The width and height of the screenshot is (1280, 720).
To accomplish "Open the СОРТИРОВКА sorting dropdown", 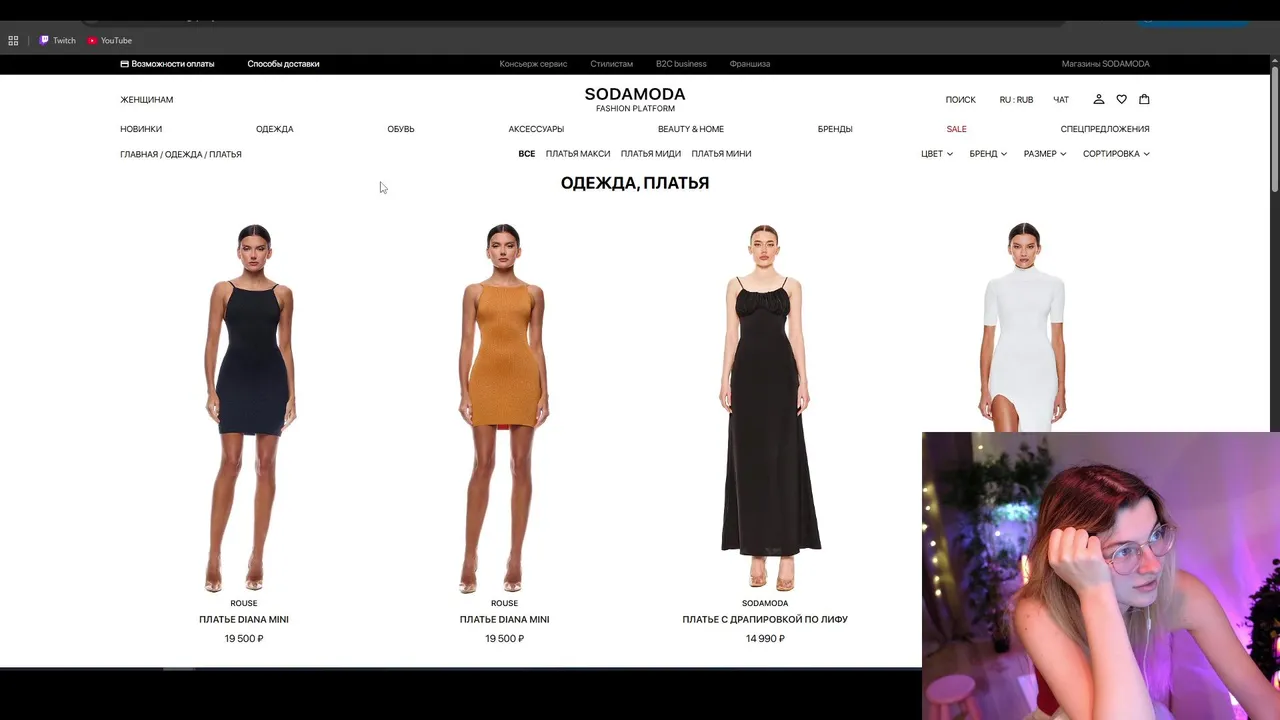I will 1116,154.
